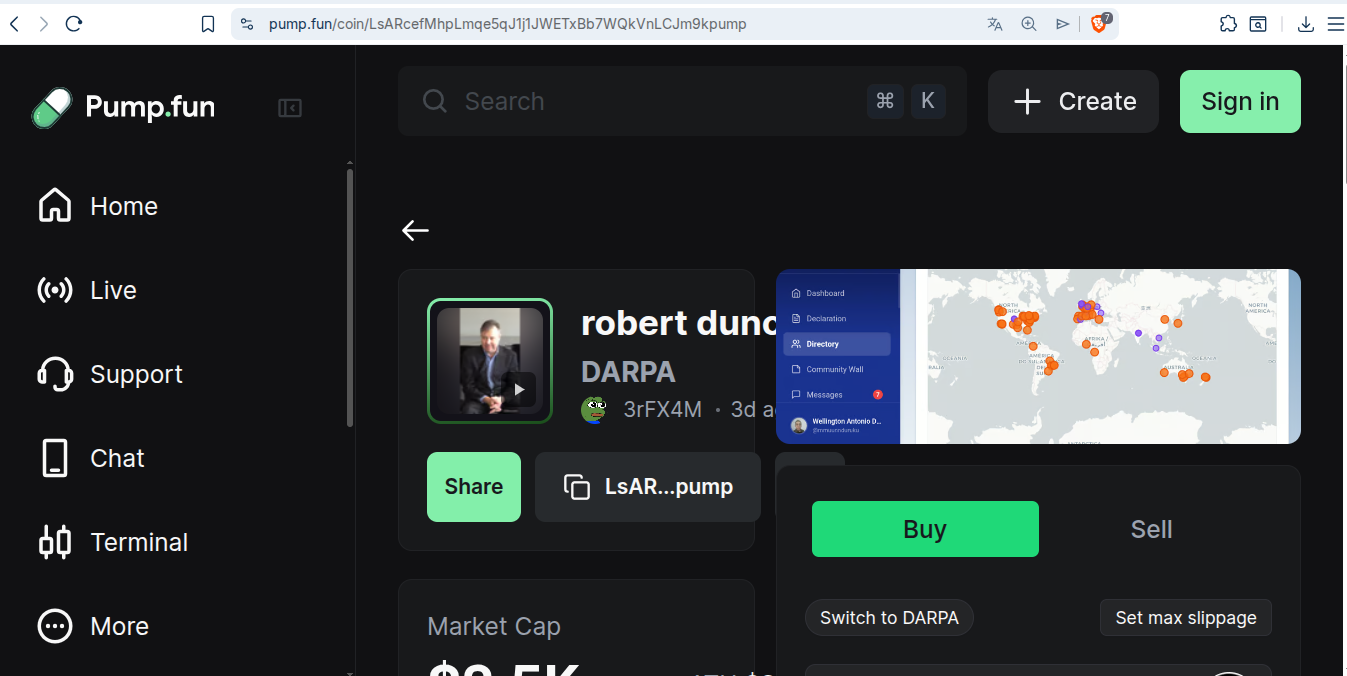Reload the page
This screenshot has width=1347, height=676.
73,24
